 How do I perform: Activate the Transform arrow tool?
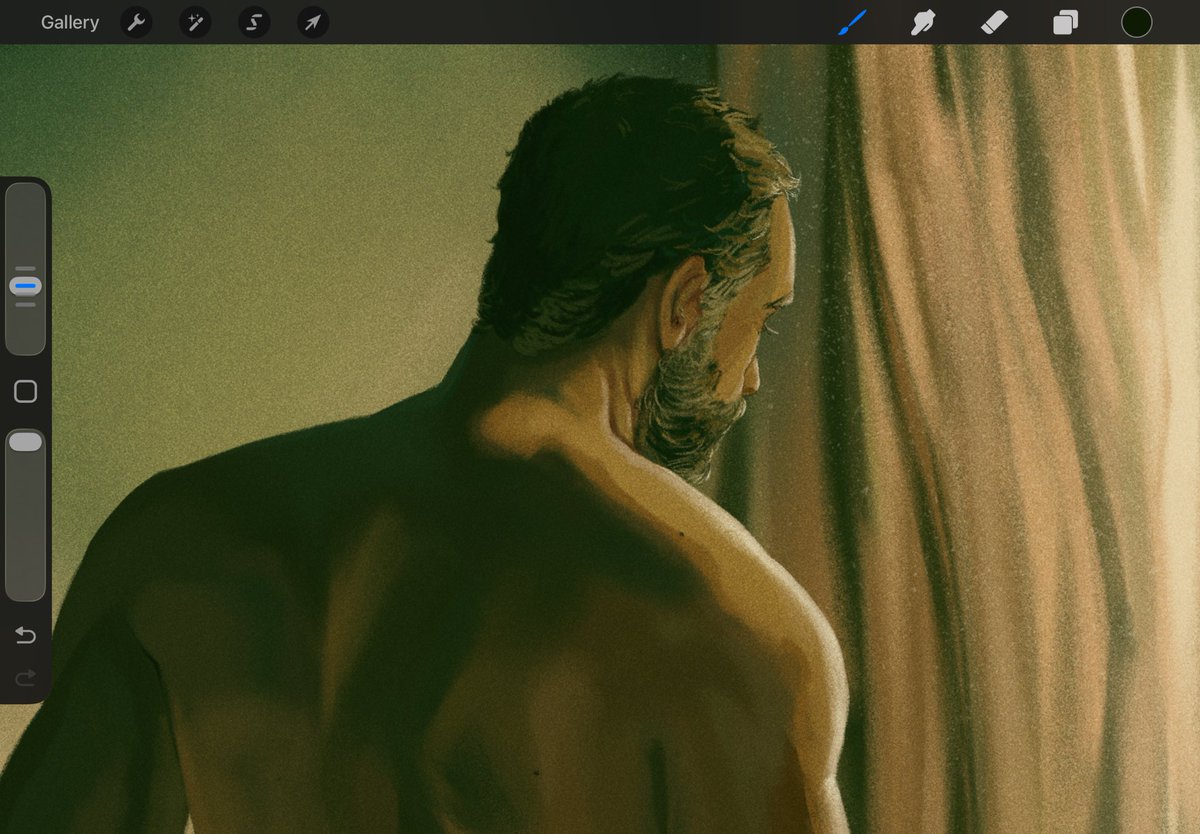[x=313, y=22]
